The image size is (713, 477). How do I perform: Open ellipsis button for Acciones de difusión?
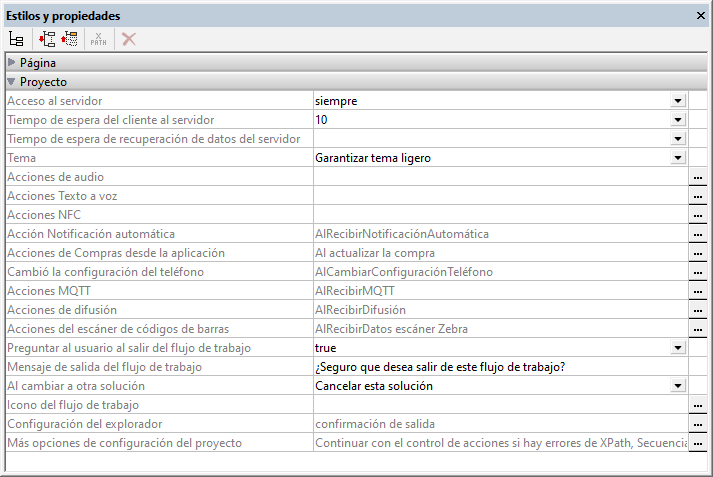(x=697, y=310)
